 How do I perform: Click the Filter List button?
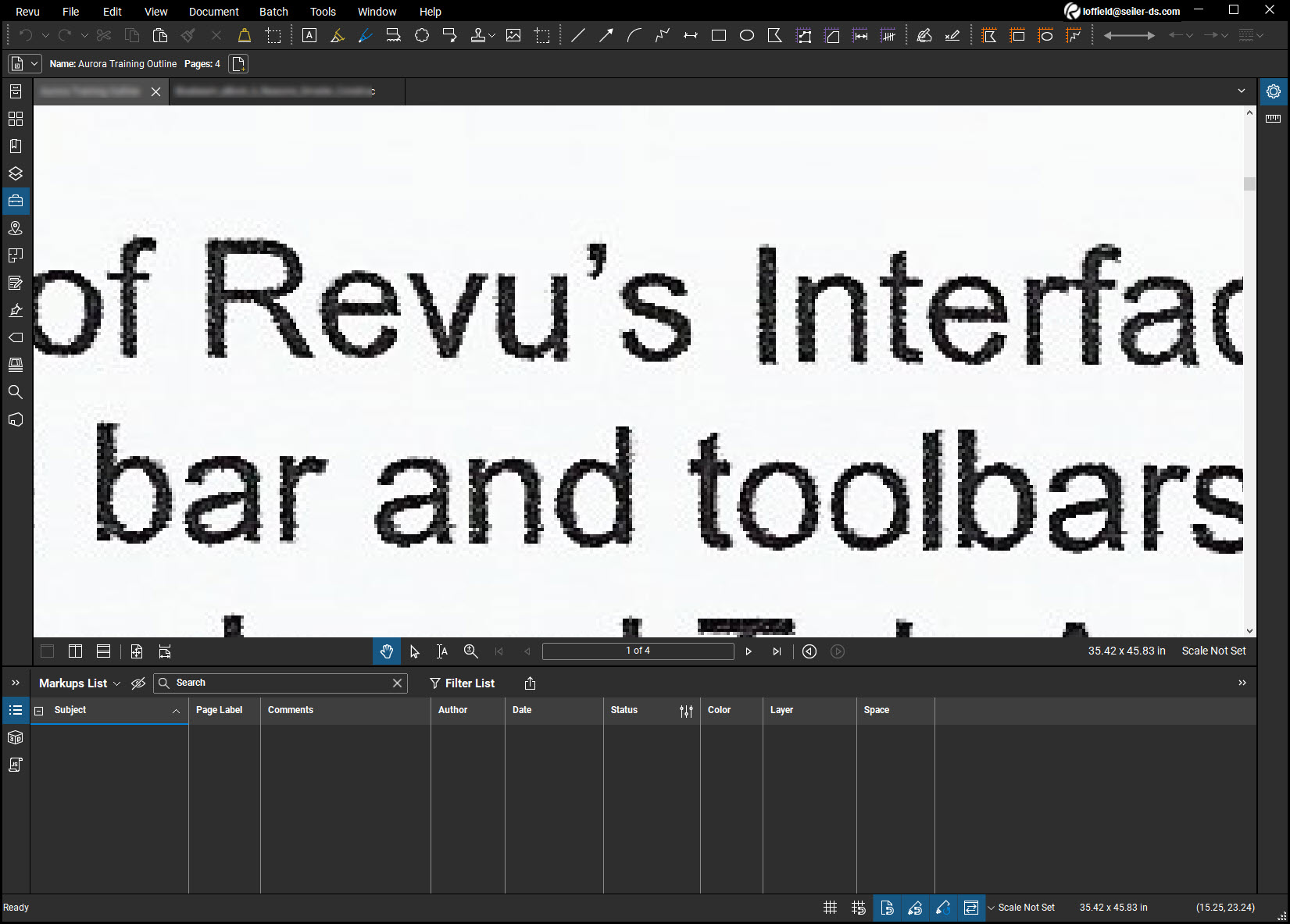(x=462, y=683)
